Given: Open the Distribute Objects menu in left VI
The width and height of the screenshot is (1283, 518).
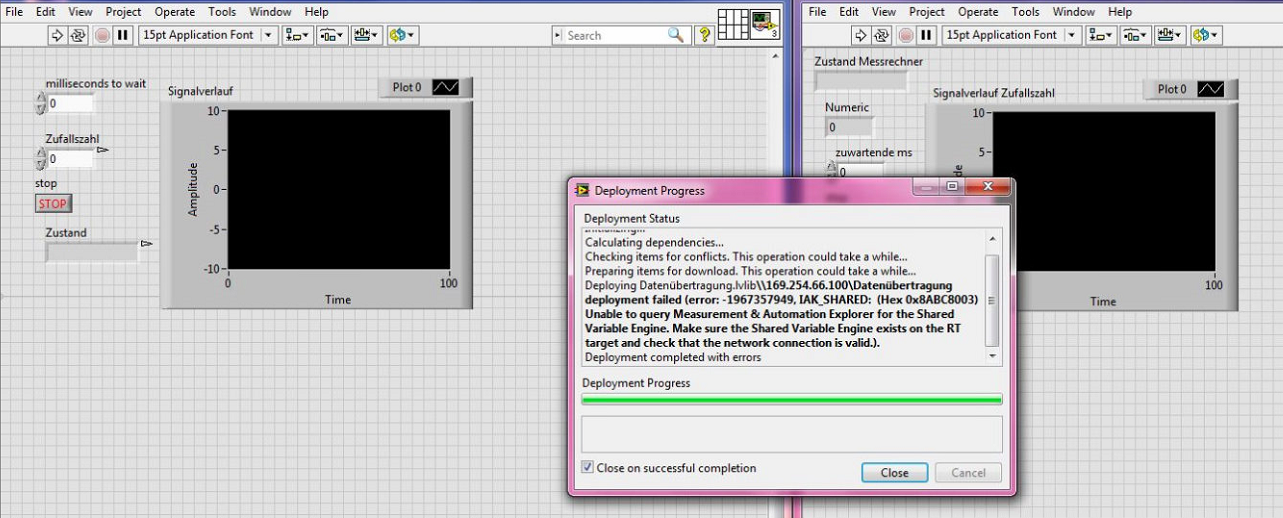Looking at the screenshot, I should [330, 35].
